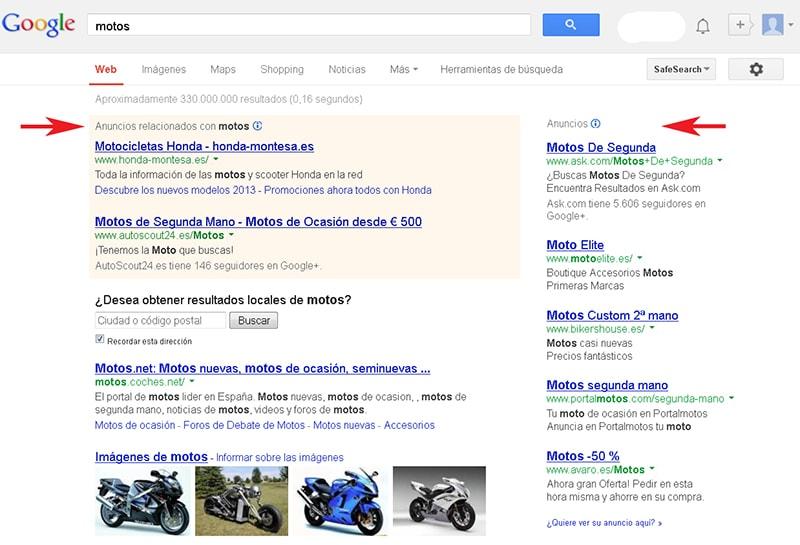Open the white motorcycle thumbnail

coord(439,501)
